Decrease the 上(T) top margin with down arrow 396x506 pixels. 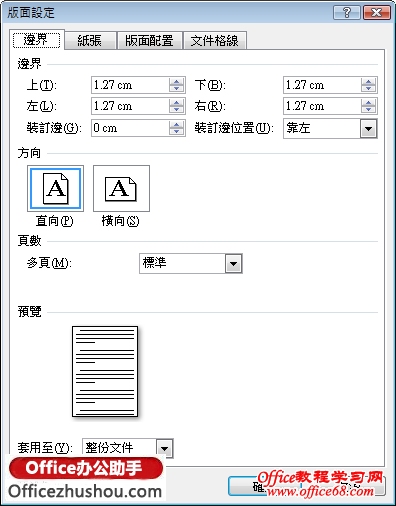[x=176, y=89]
